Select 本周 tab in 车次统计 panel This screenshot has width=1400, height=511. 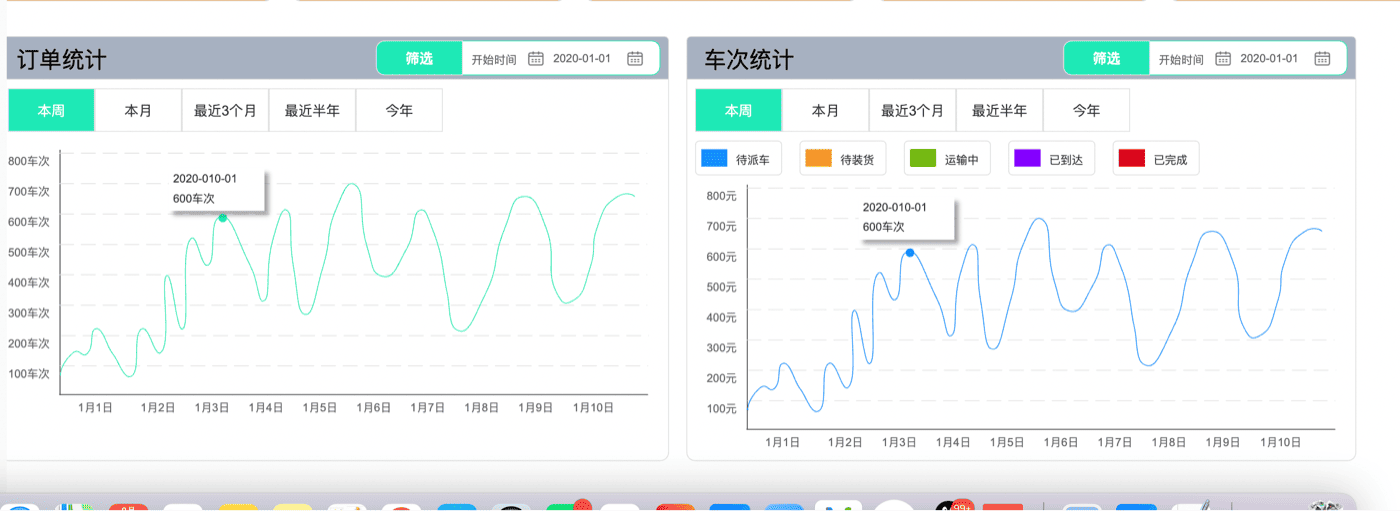[x=738, y=111]
